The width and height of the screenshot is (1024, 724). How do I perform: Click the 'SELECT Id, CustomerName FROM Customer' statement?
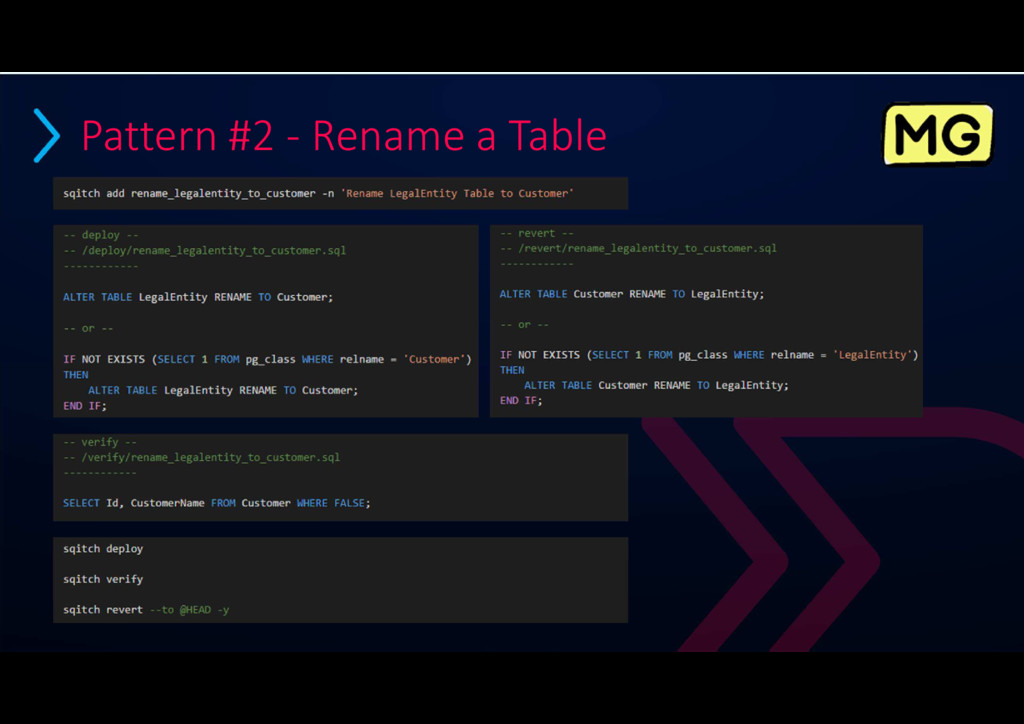tap(216, 503)
